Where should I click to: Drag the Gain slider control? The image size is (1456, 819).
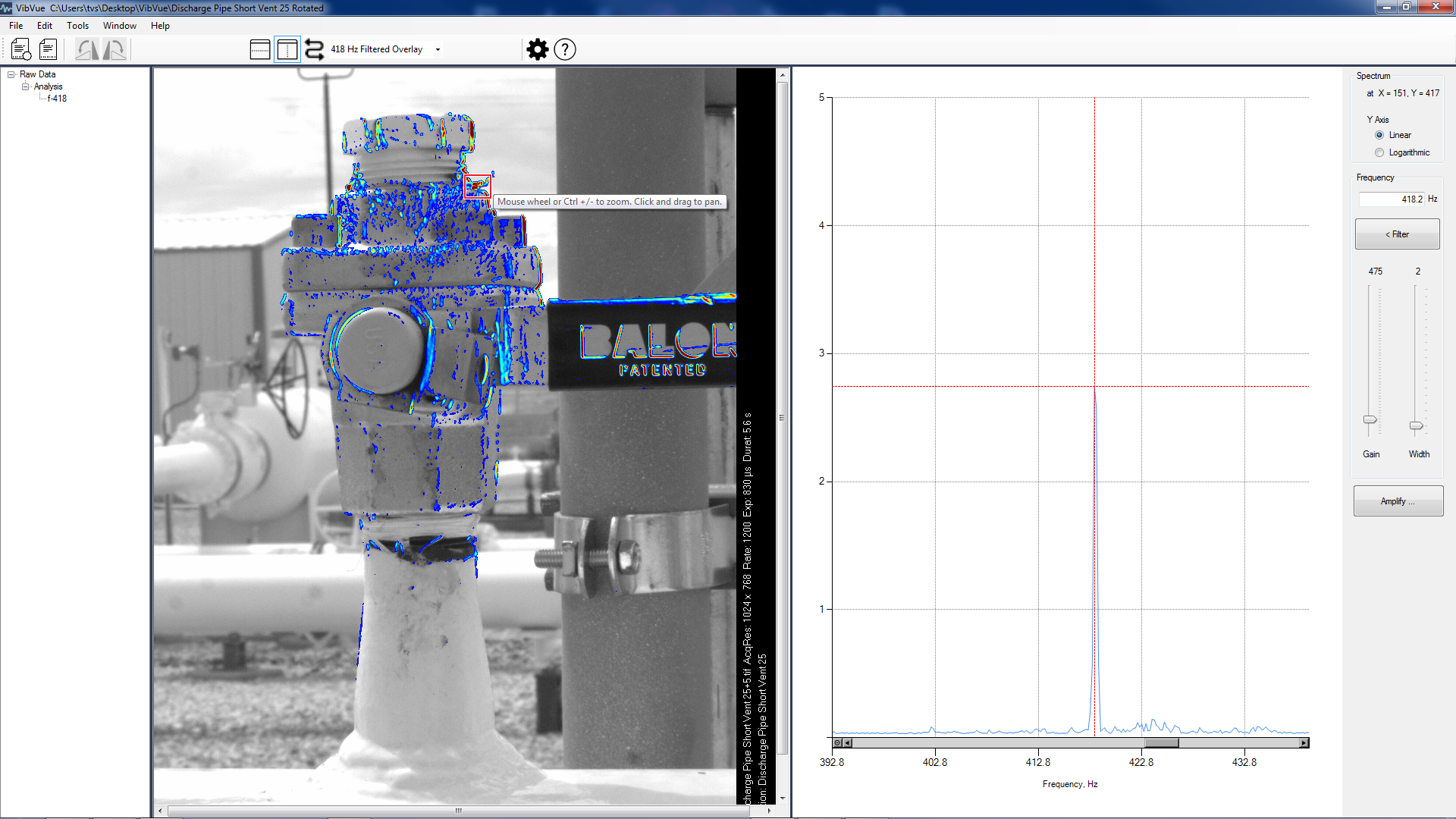1371,419
